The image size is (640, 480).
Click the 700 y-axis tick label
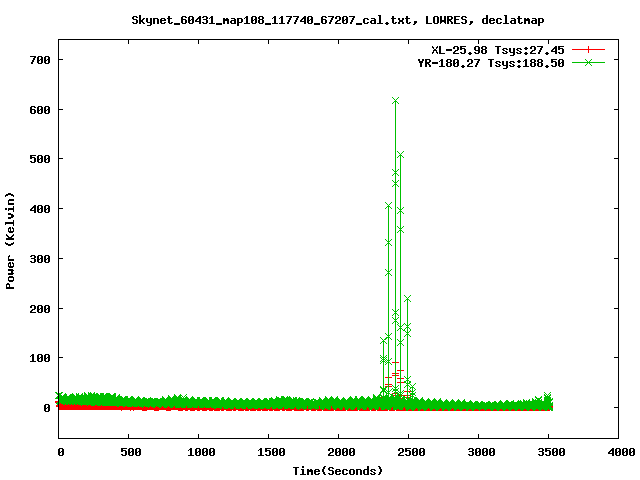pos(40,60)
